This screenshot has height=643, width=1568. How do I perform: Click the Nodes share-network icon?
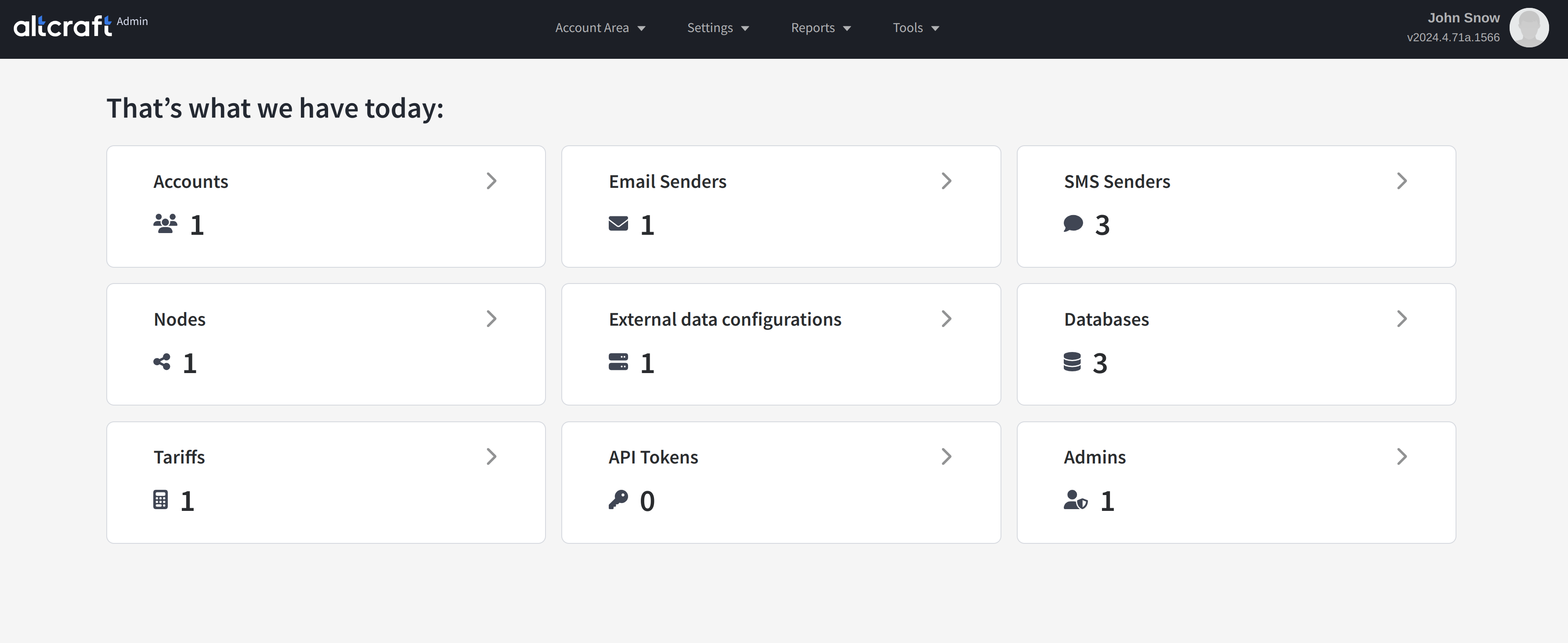click(x=162, y=362)
